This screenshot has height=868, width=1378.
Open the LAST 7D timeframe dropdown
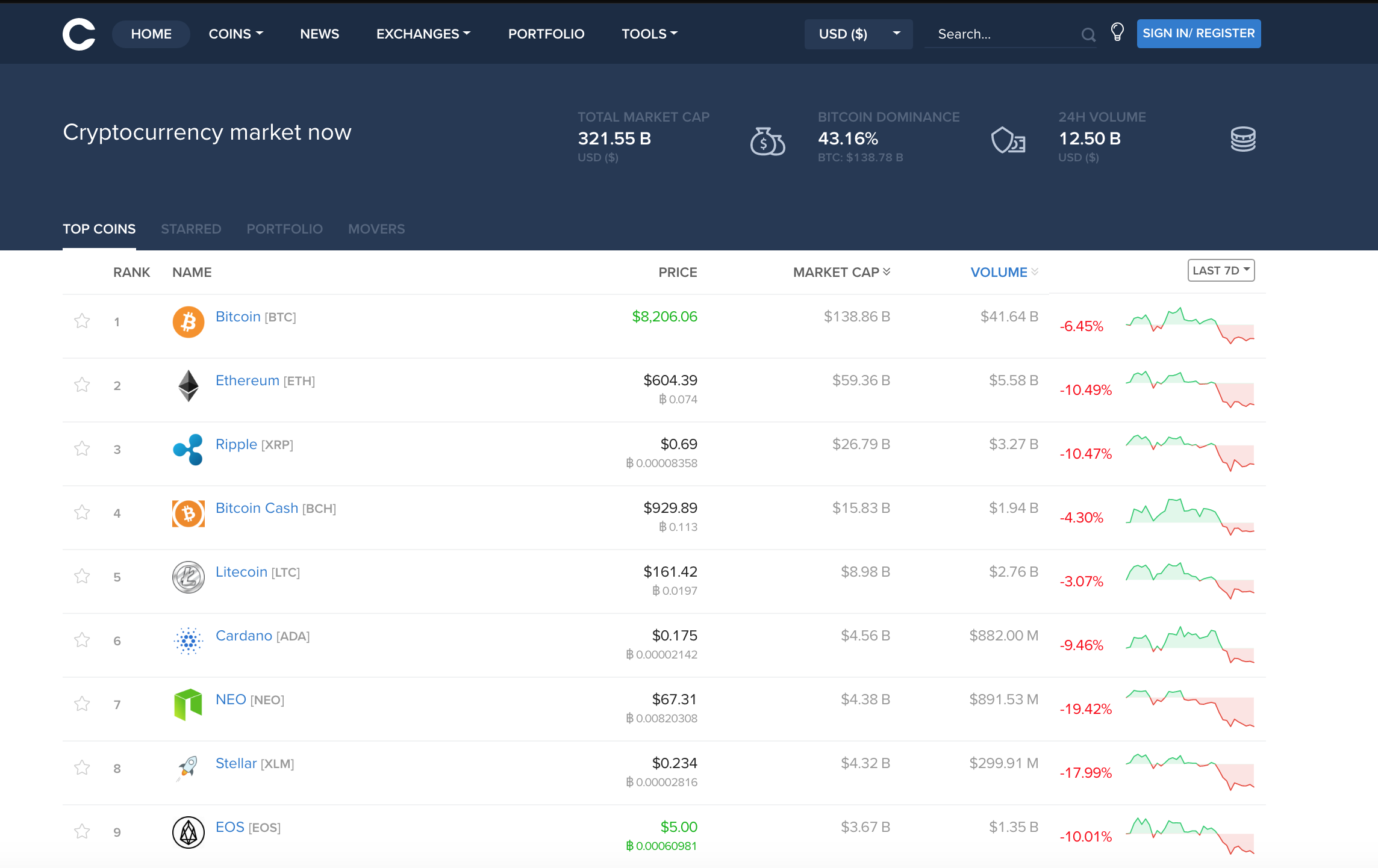pos(1220,270)
